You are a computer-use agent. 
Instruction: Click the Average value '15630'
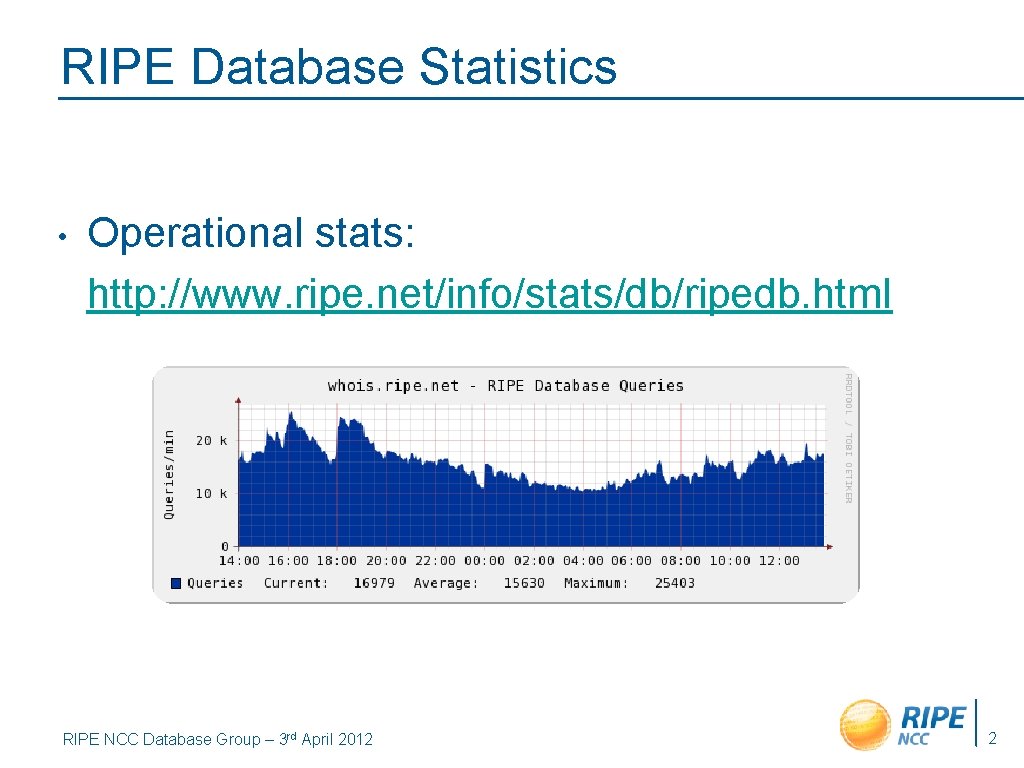[524, 583]
